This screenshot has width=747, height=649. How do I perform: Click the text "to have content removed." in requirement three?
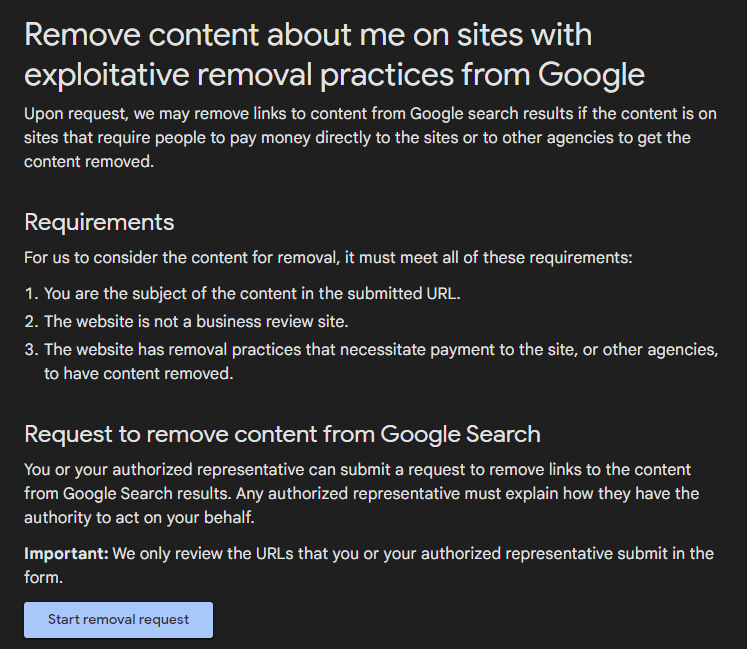(138, 374)
